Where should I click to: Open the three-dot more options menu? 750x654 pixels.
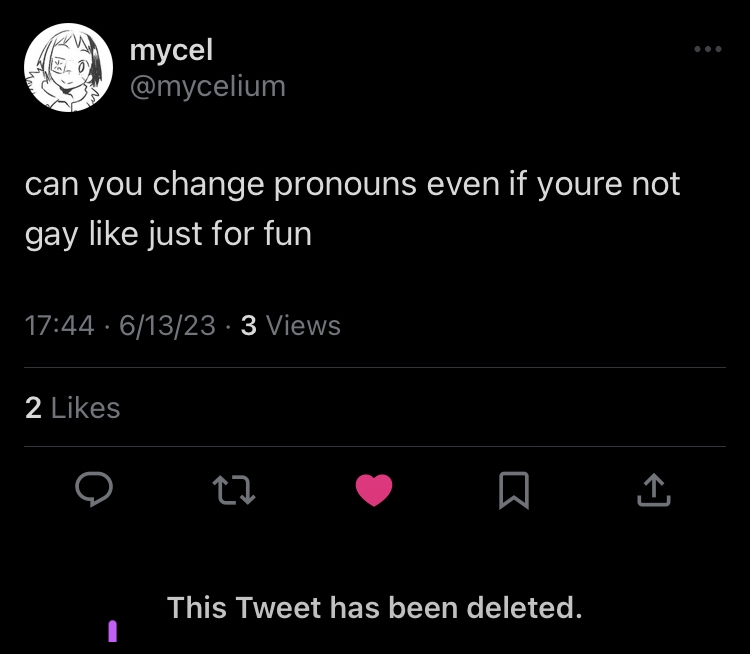[707, 50]
